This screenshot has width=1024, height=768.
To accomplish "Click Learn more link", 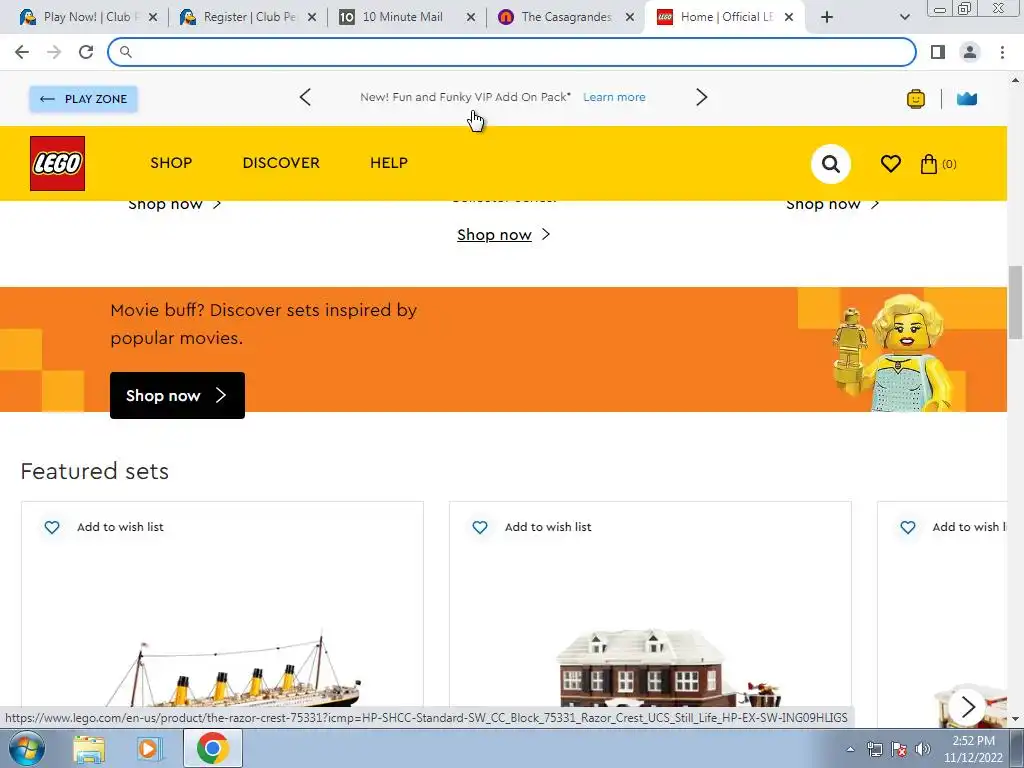I will click(614, 97).
